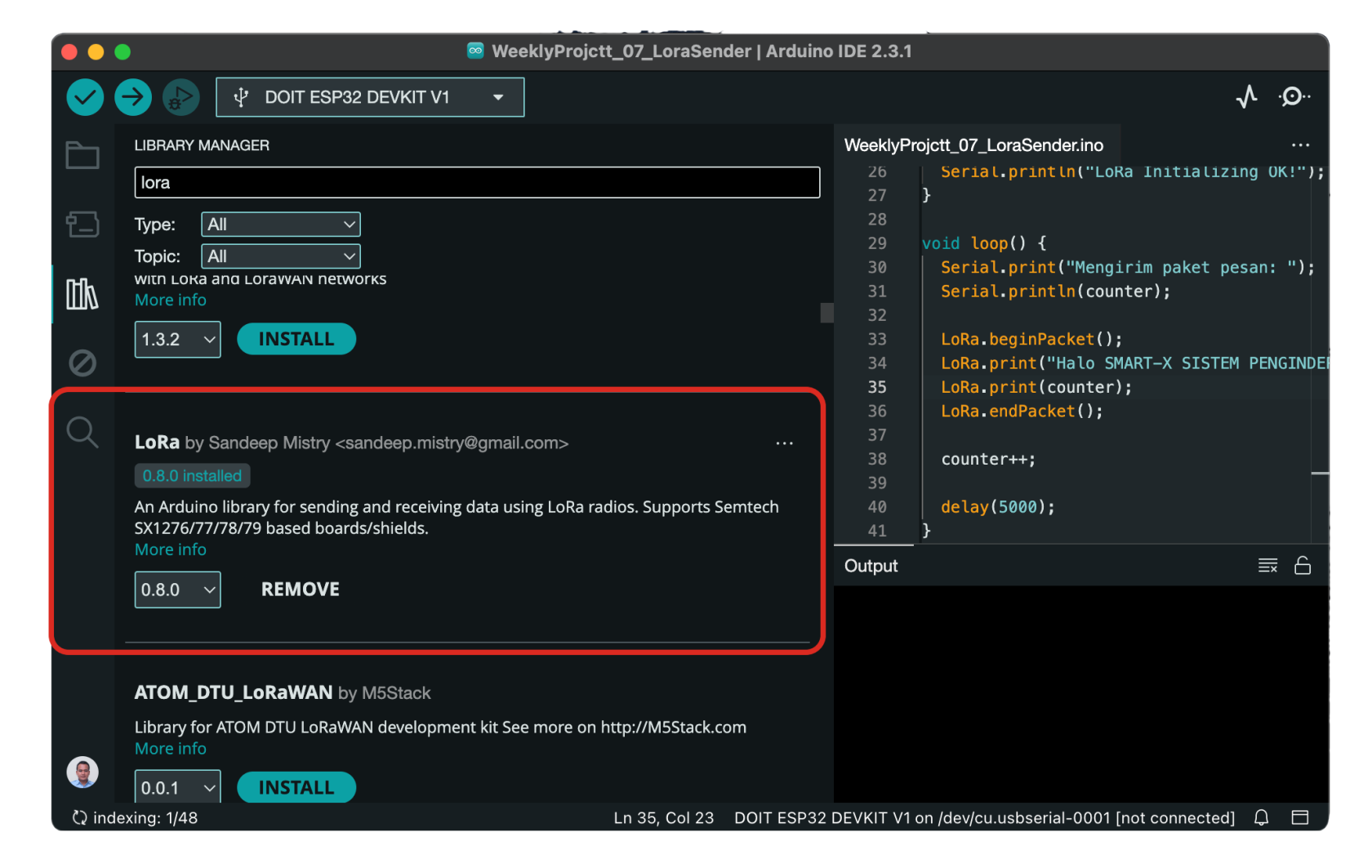Screen dimensions: 1372x868
Task: Open More info link for LoRa by Sandeep Mistry
Action: (x=171, y=550)
